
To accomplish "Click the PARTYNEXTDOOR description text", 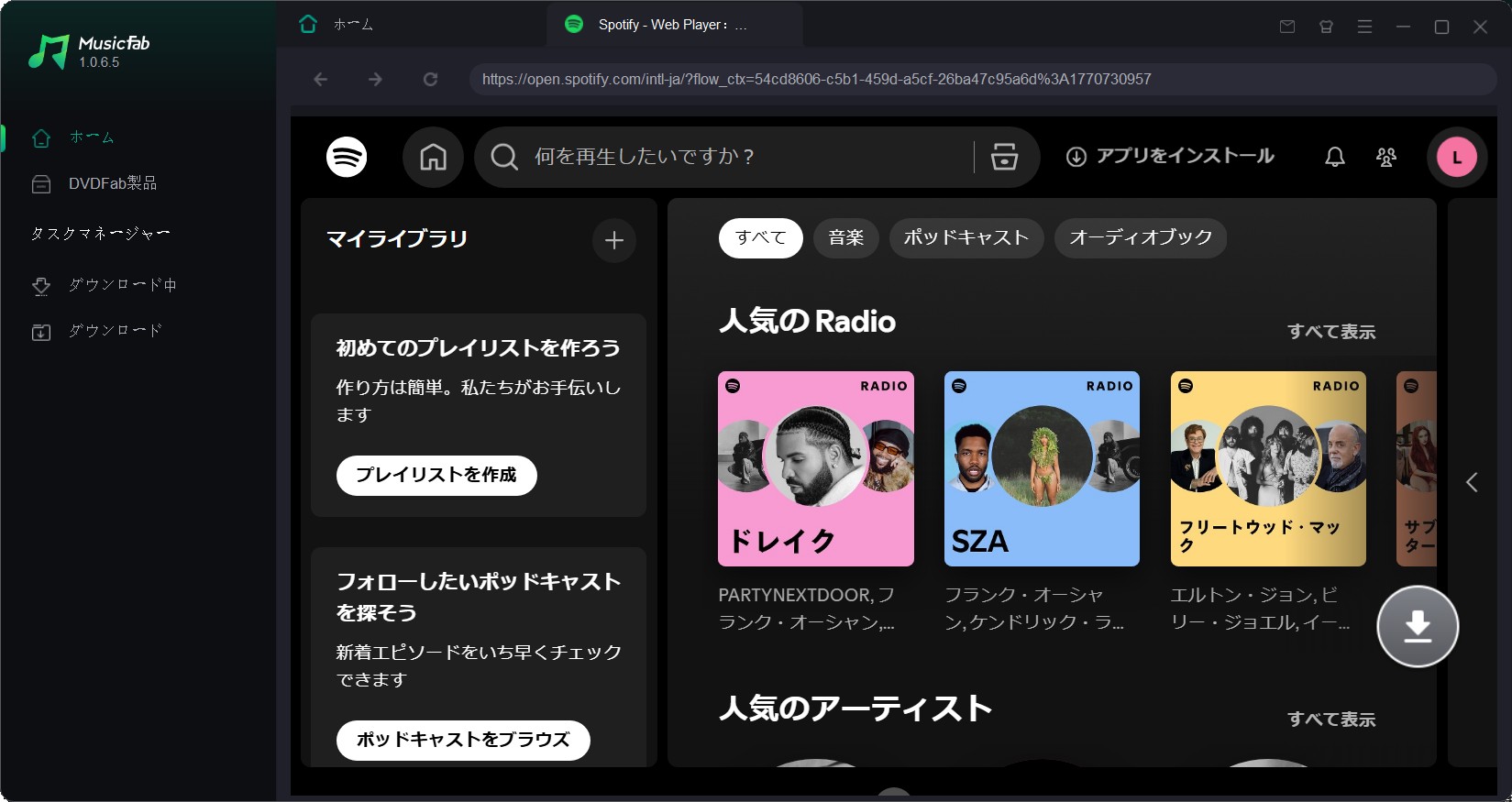I will click(807, 609).
